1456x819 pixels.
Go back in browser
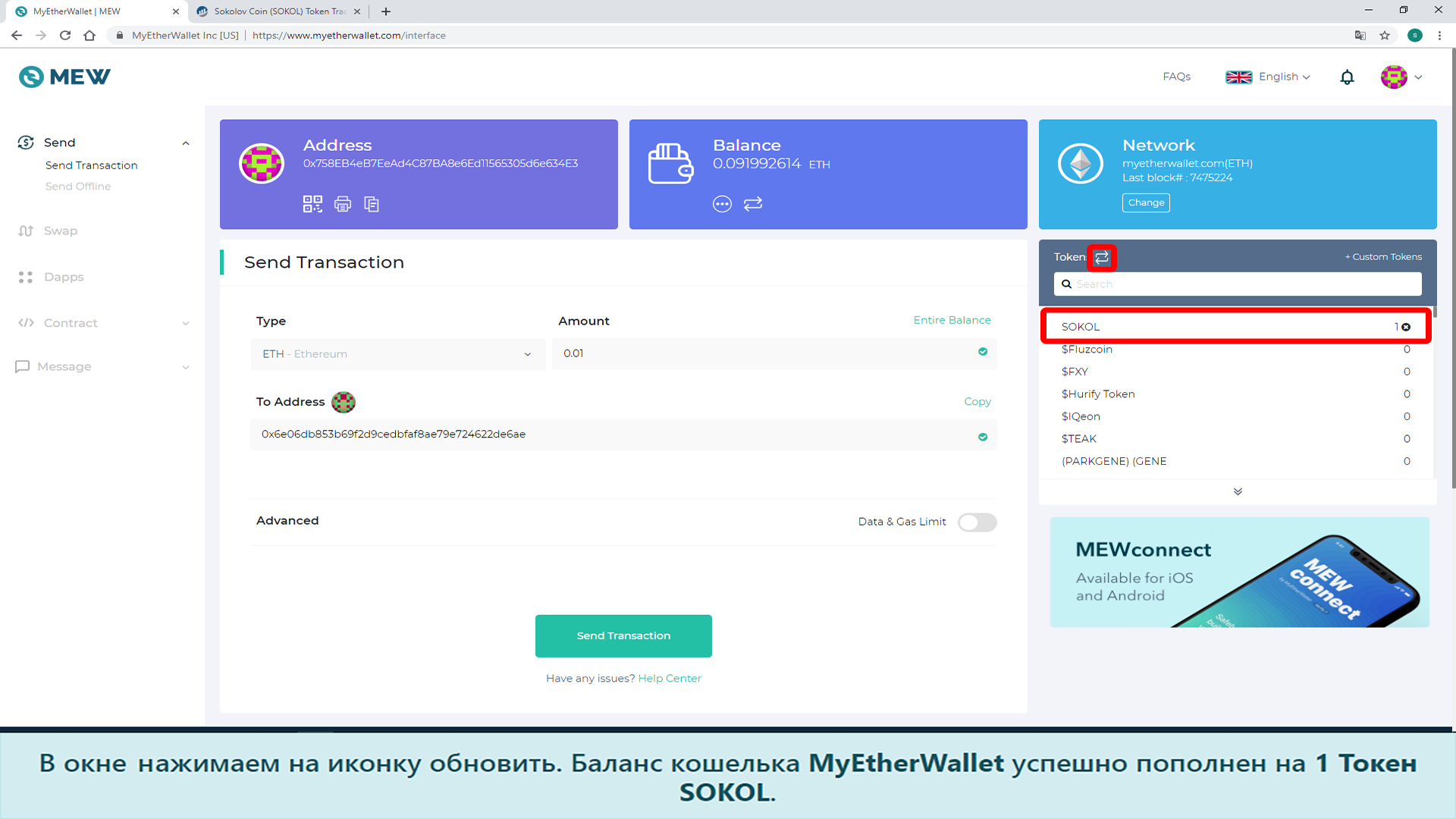[x=17, y=36]
